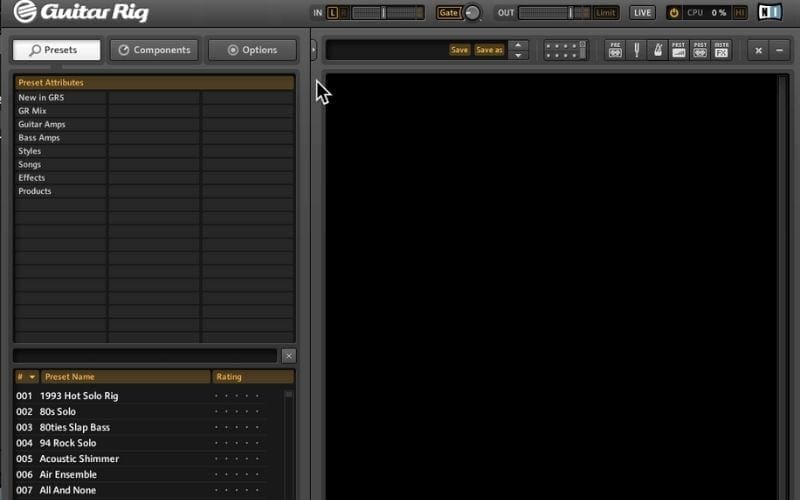Toggle the Master FX module
The height and width of the screenshot is (500, 800).
pyautogui.click(x=721, y=50)
